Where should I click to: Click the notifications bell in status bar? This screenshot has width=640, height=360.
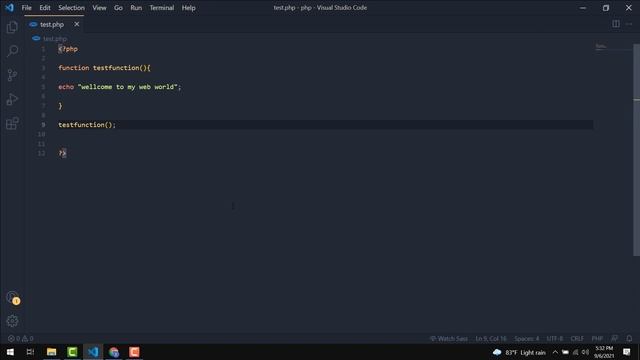click(x=629, y=338)
